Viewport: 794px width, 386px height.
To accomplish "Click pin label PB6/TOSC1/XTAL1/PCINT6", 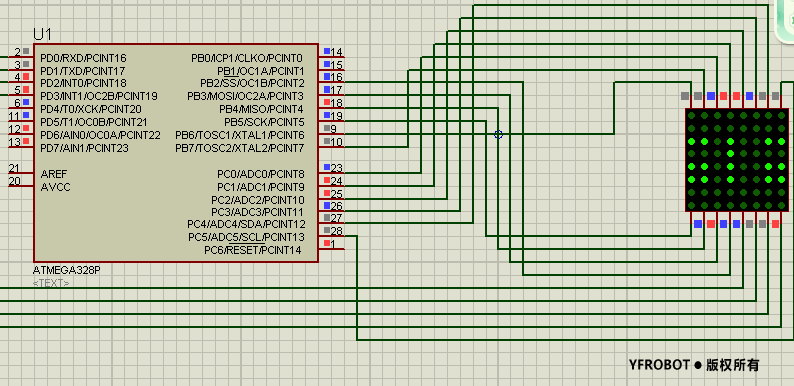I will pyautogui.click(x=240, y=135).
